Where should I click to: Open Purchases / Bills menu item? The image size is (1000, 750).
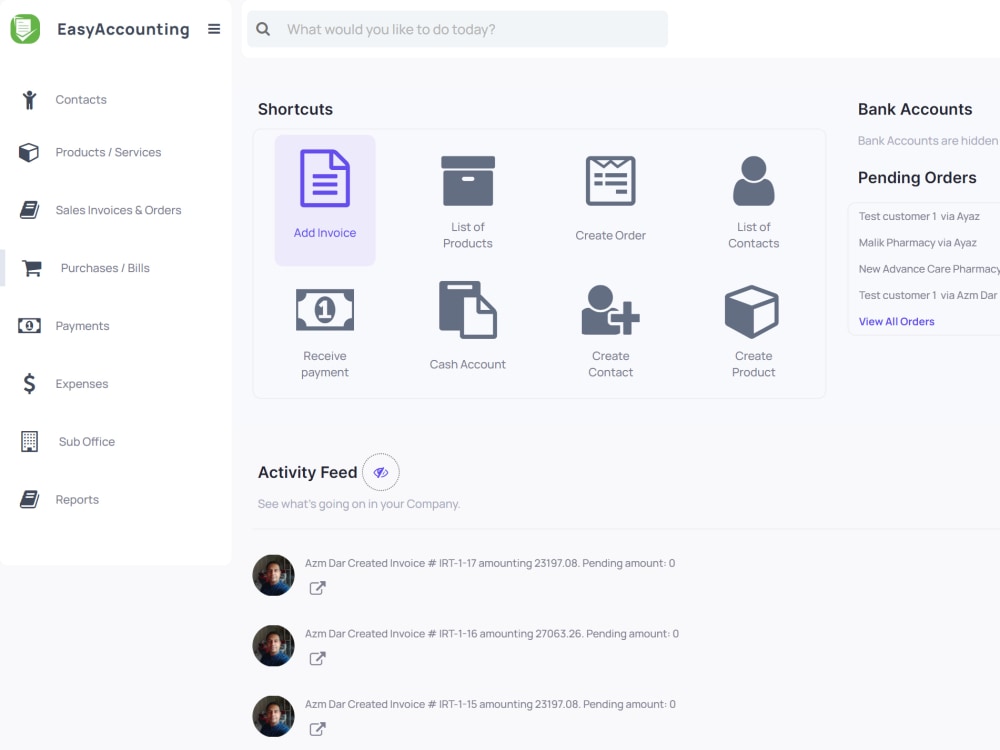pos(105,268)
